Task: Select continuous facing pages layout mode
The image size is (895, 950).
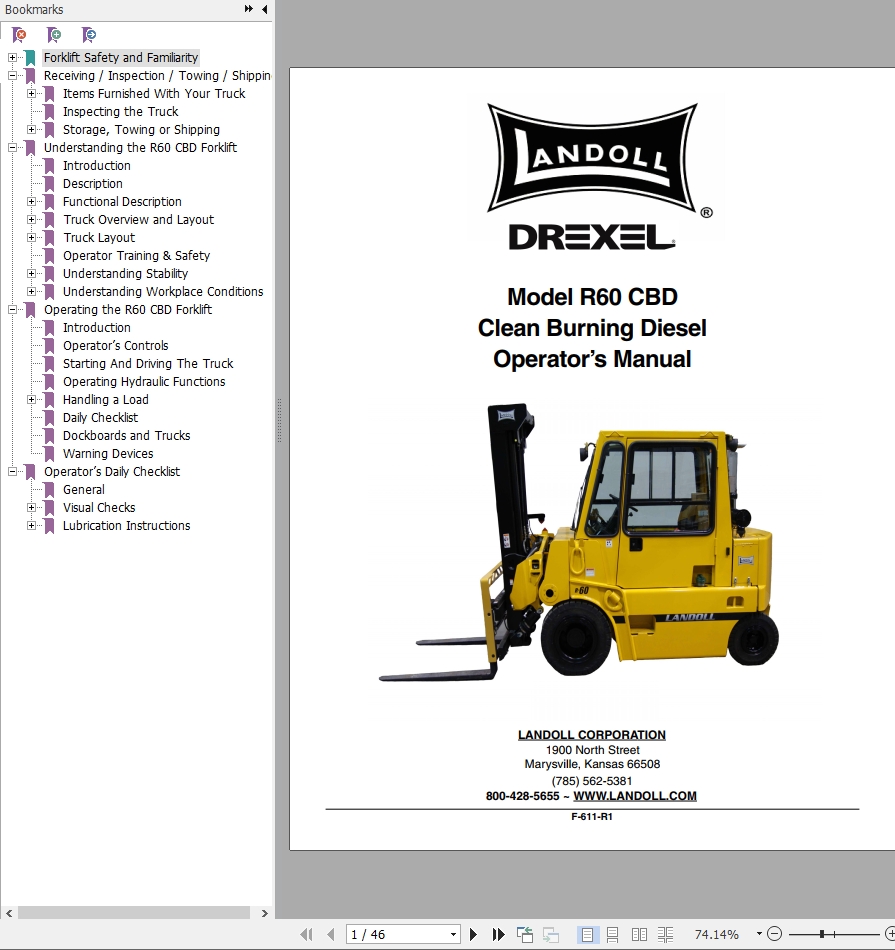Action: 665,934
